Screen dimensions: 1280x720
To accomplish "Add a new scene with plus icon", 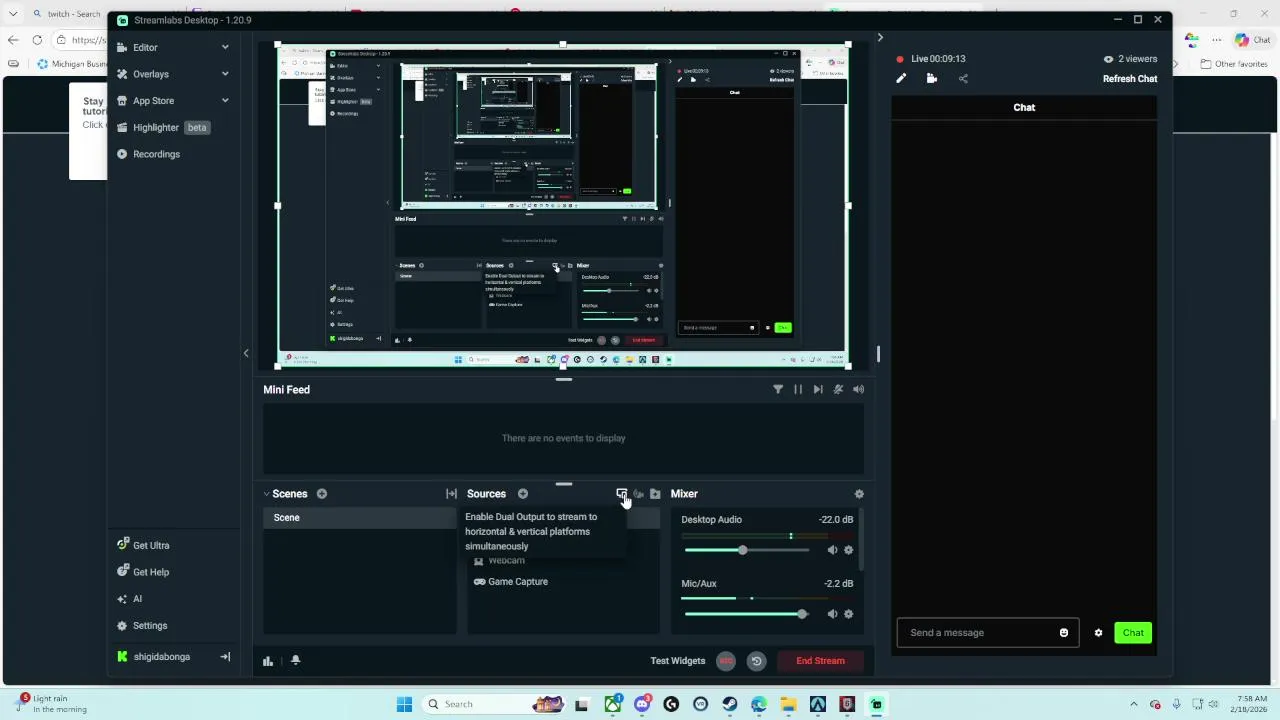I will (x=322, y=494).
